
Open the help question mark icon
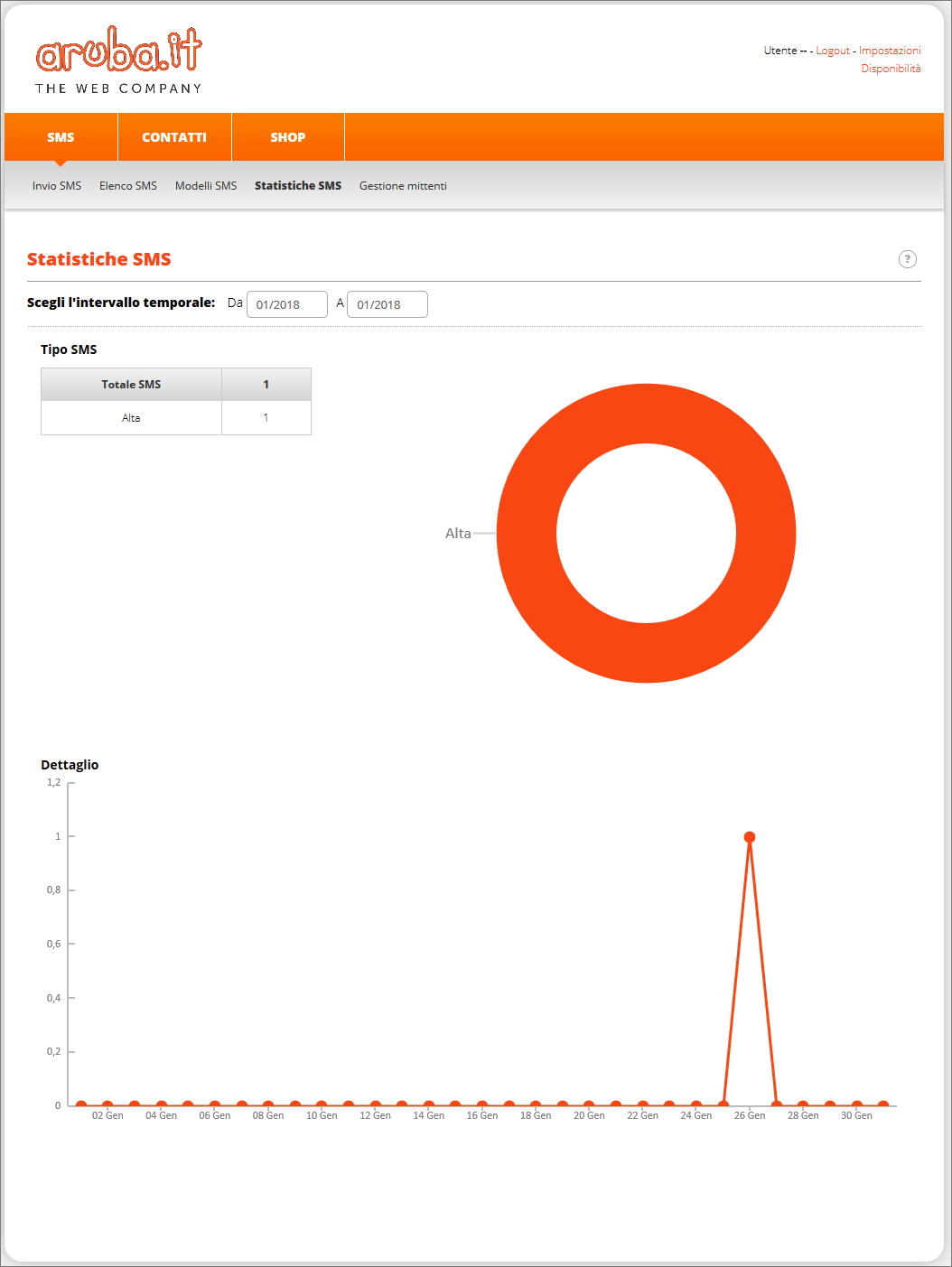coord(908,259)
